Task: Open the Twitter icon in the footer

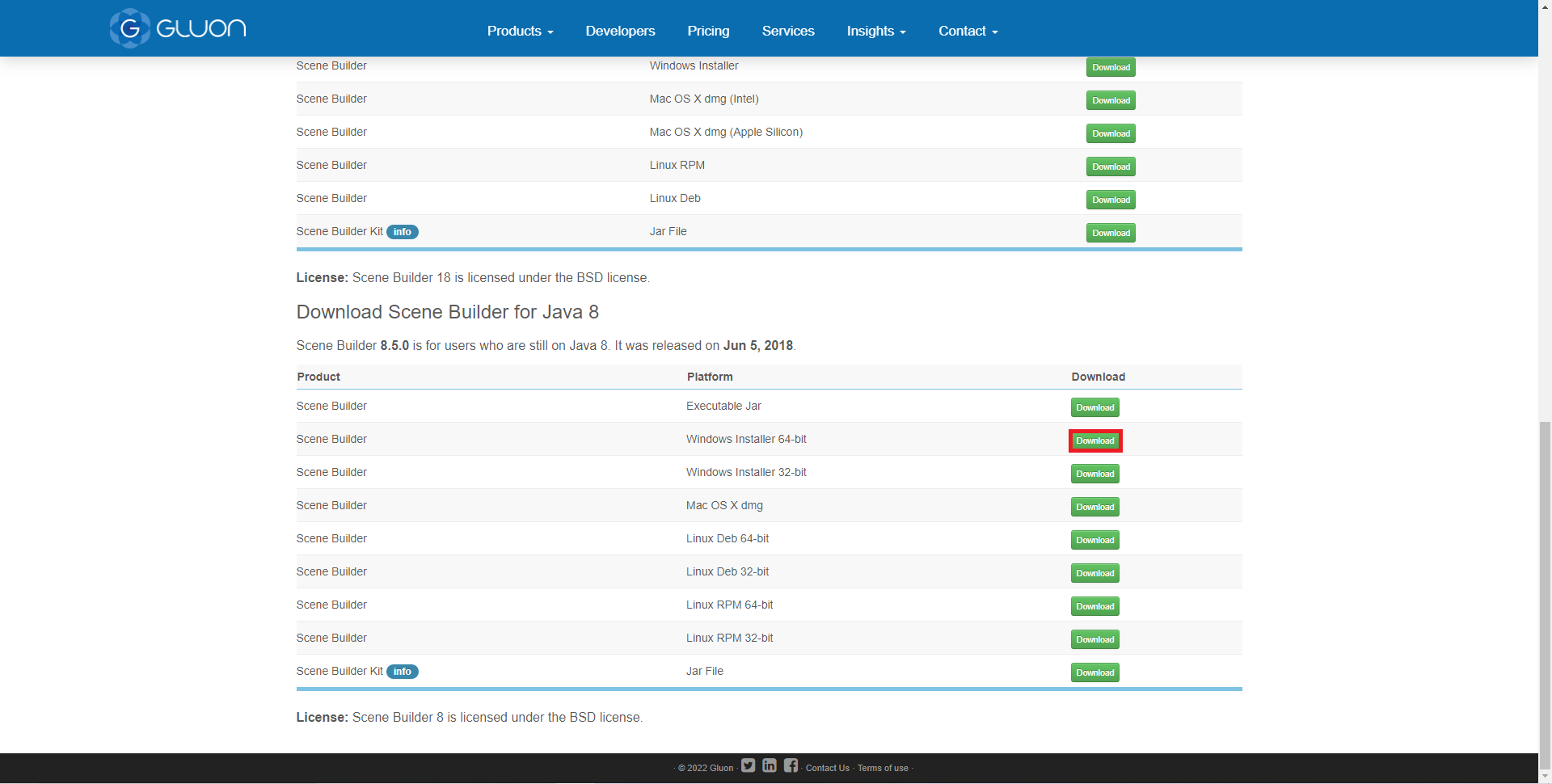Action: [749, 765]
